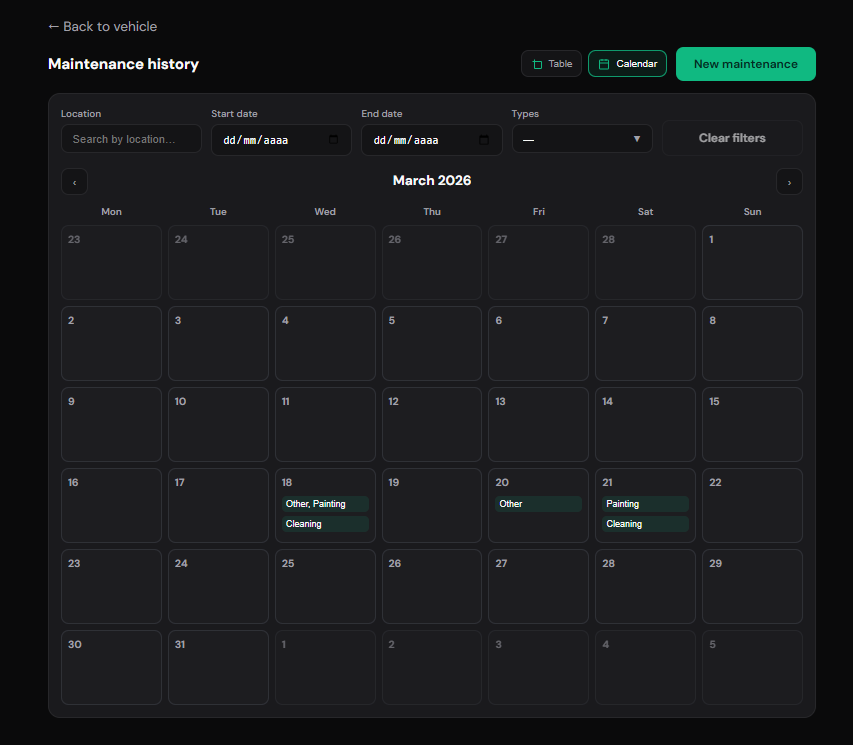Click the End date input field
The image size is (853, 745).
coord(431,140)
